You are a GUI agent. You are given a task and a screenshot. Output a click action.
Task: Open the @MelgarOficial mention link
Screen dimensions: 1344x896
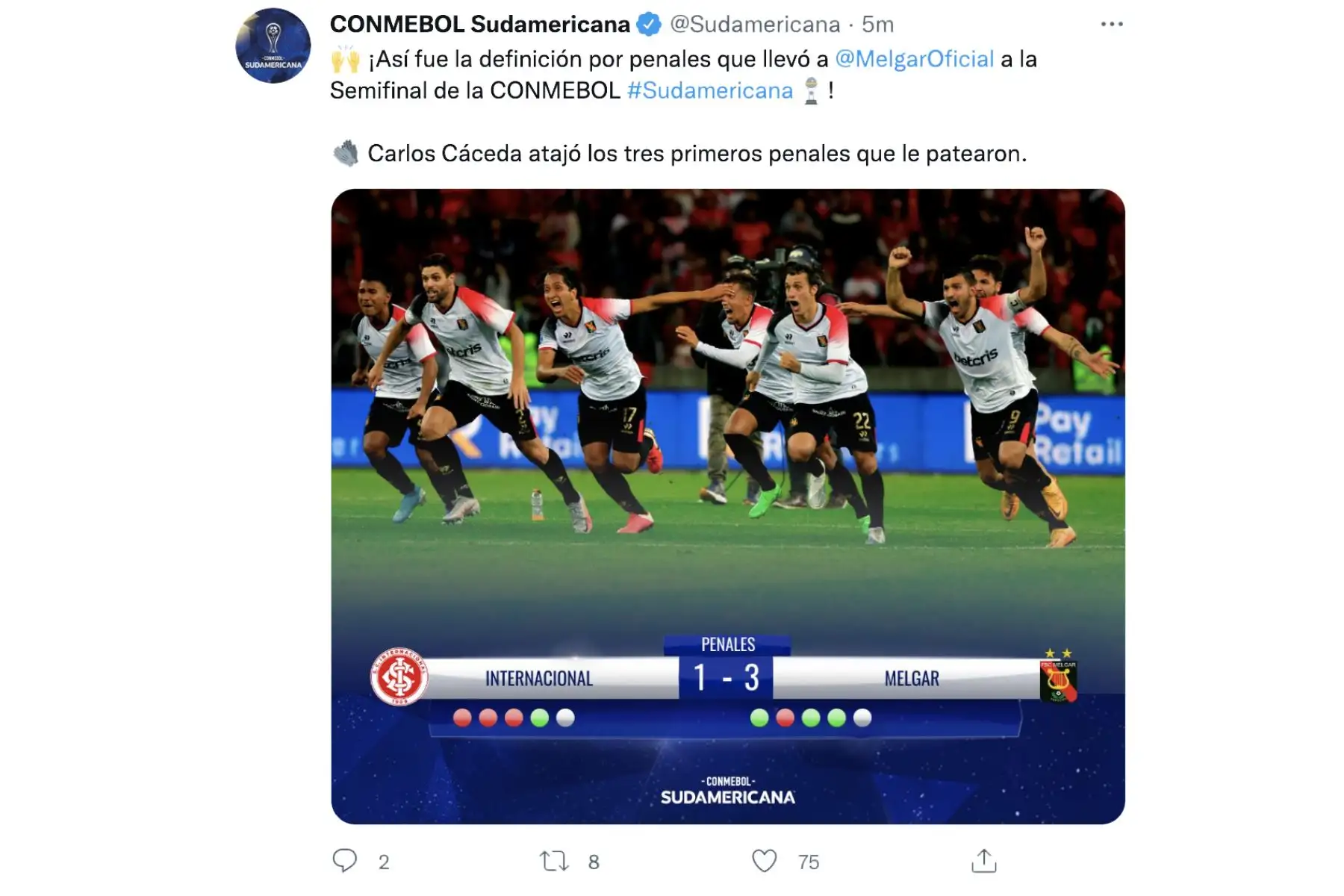pyautogui.click(x=915, y=59)
